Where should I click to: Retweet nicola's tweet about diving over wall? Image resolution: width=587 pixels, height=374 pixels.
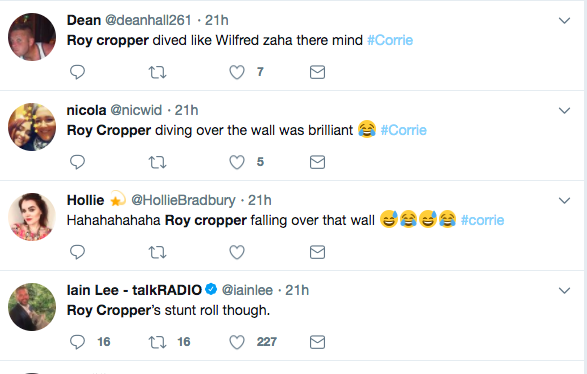pos(157,162)
